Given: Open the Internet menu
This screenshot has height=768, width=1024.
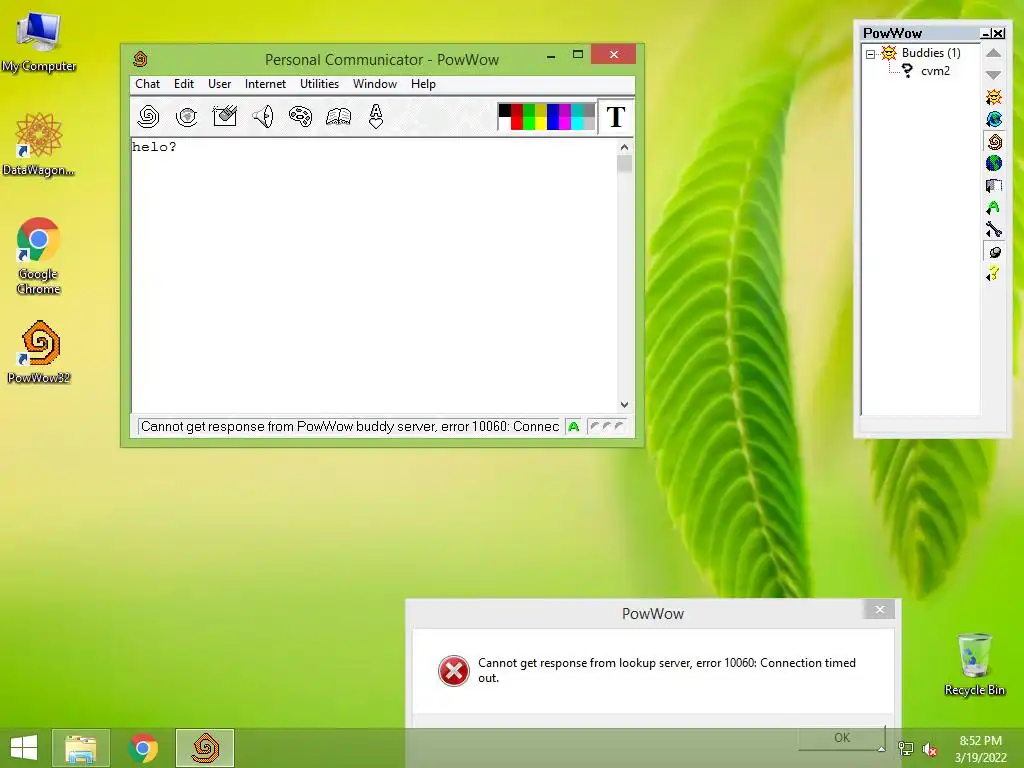Looking at the screenshot, I should pos(265,84).
